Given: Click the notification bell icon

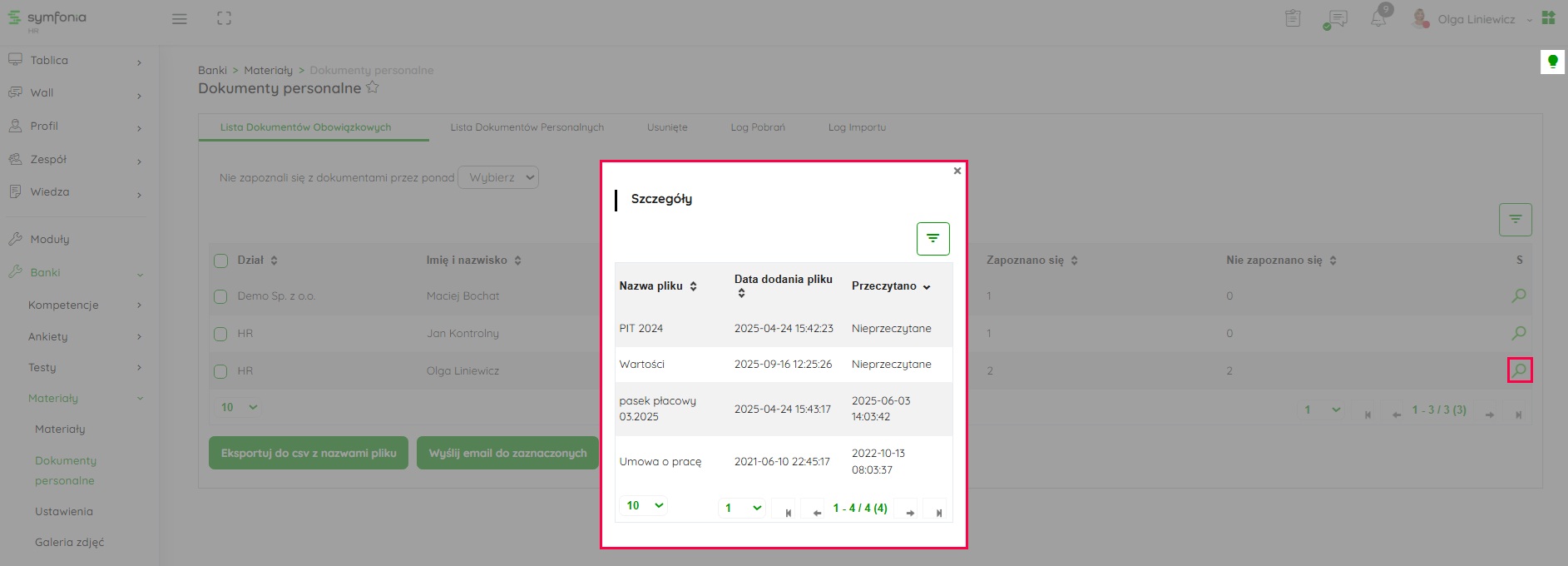Looking at the screenshot, I should pyautogui.click(x=1378, y=18).
